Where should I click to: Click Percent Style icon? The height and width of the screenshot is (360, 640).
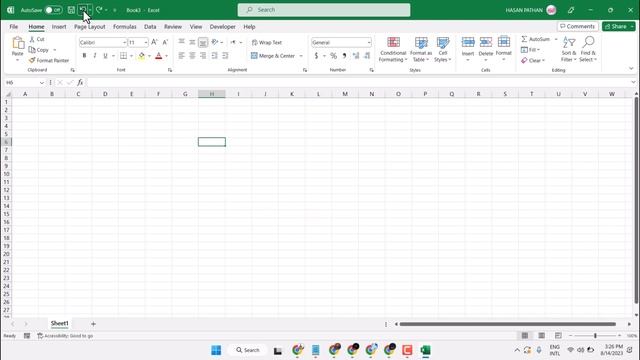[333, 56]
